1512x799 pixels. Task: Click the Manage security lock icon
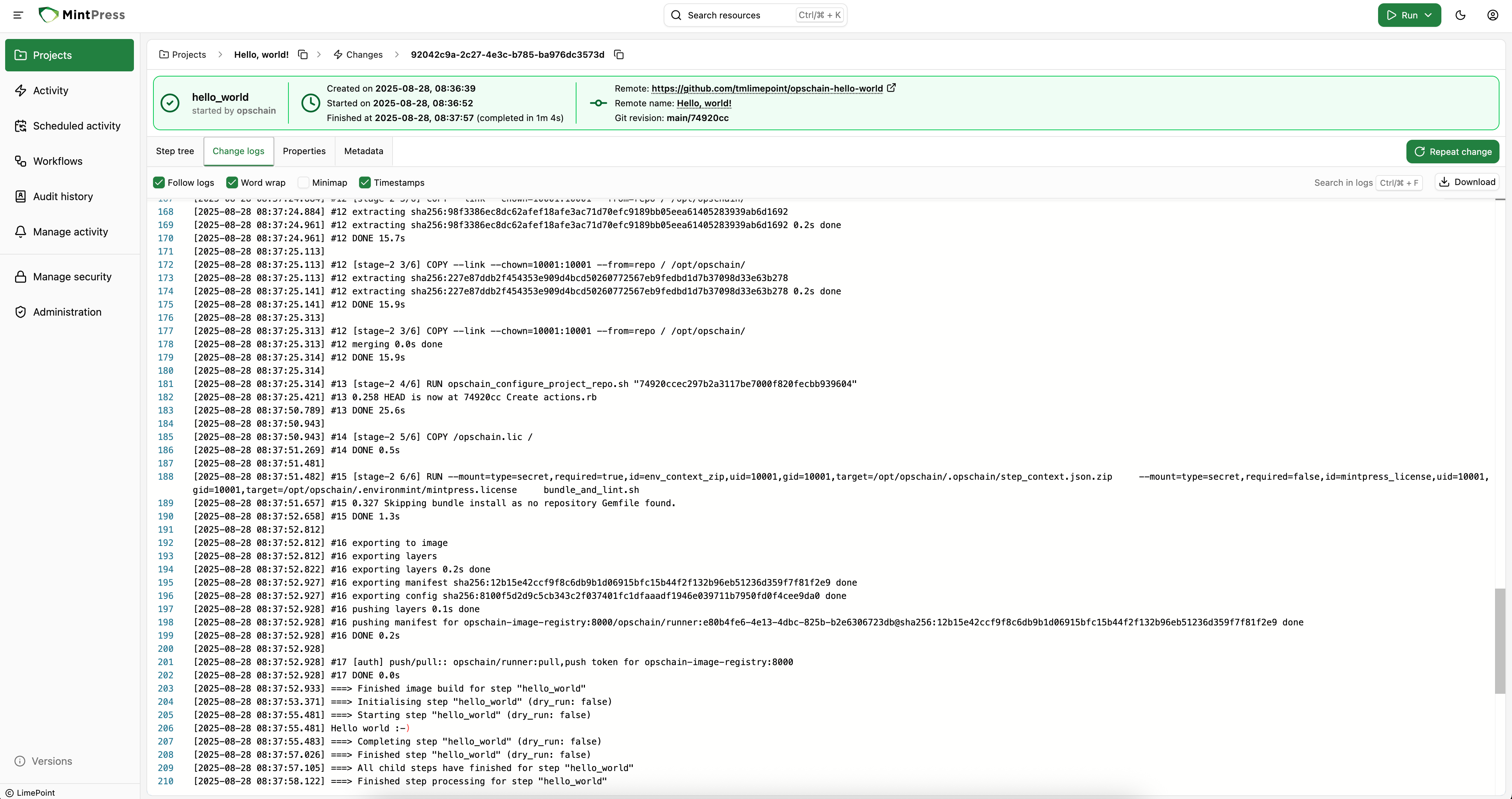(21, 277)
